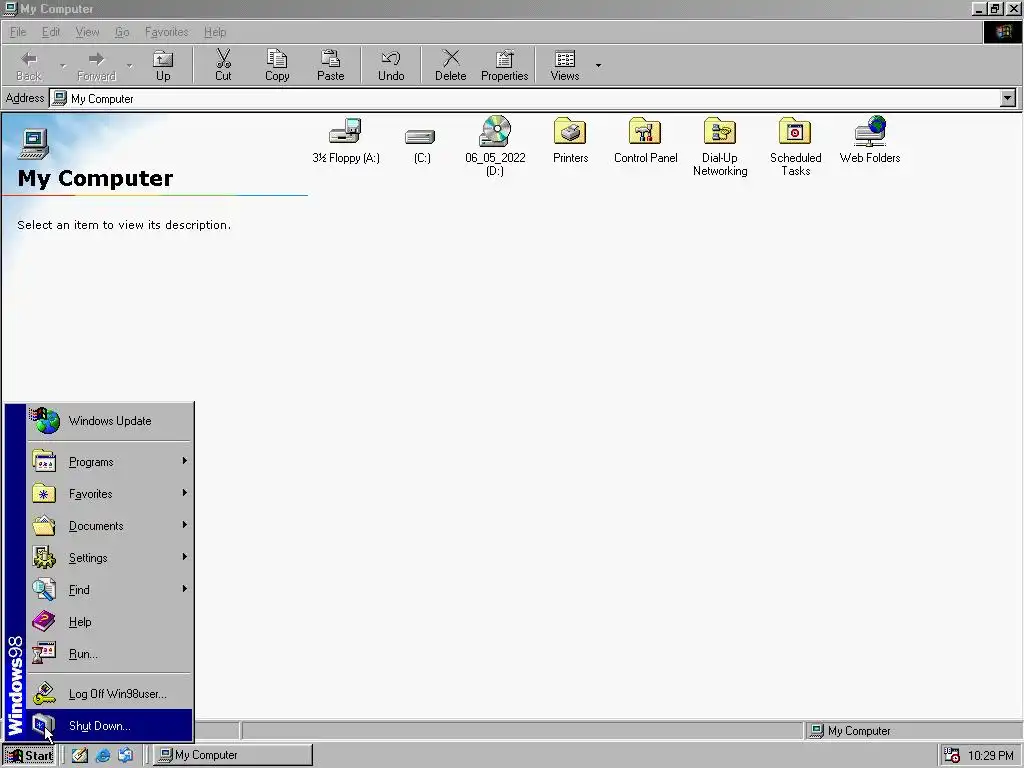Click the Forward toolbar button
Viewport: 1024px width, 768px height.
(96, 65)
